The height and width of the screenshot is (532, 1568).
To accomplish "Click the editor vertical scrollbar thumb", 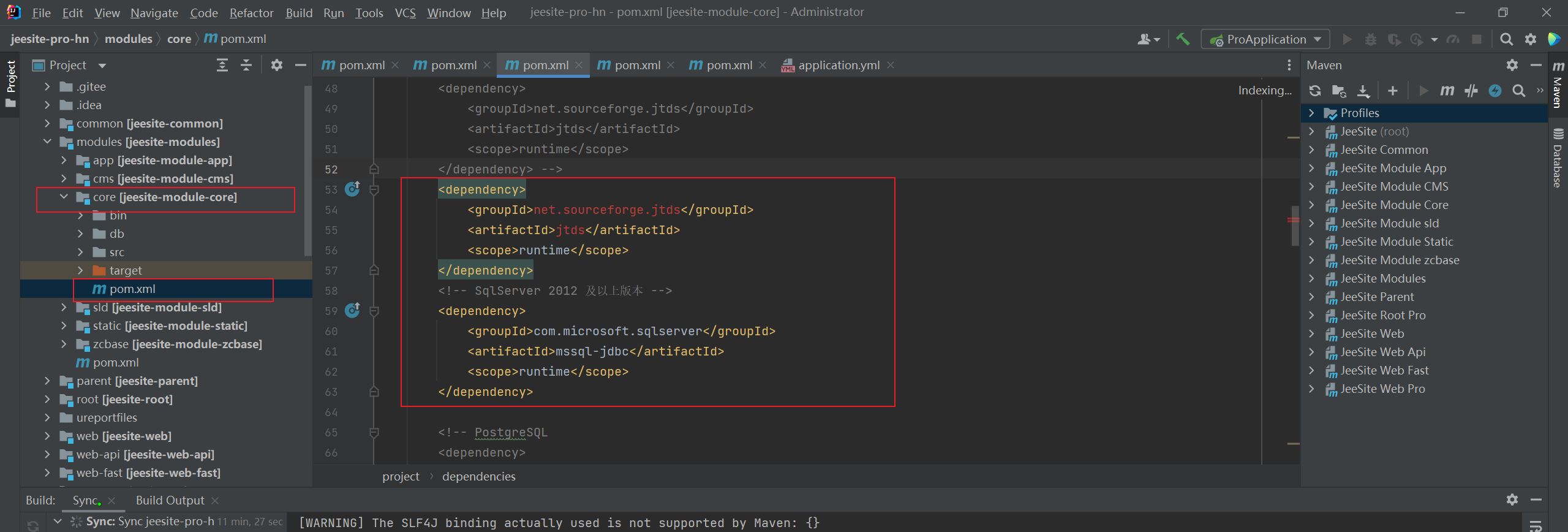I will (x=1294, y=226).
